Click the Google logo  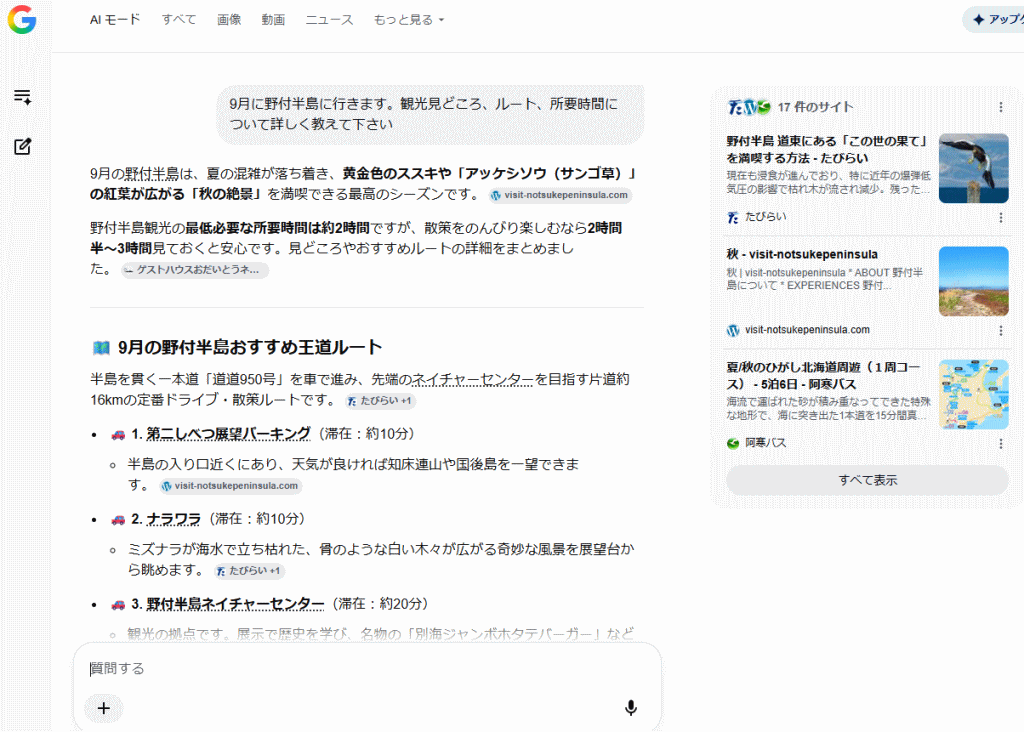22,20
